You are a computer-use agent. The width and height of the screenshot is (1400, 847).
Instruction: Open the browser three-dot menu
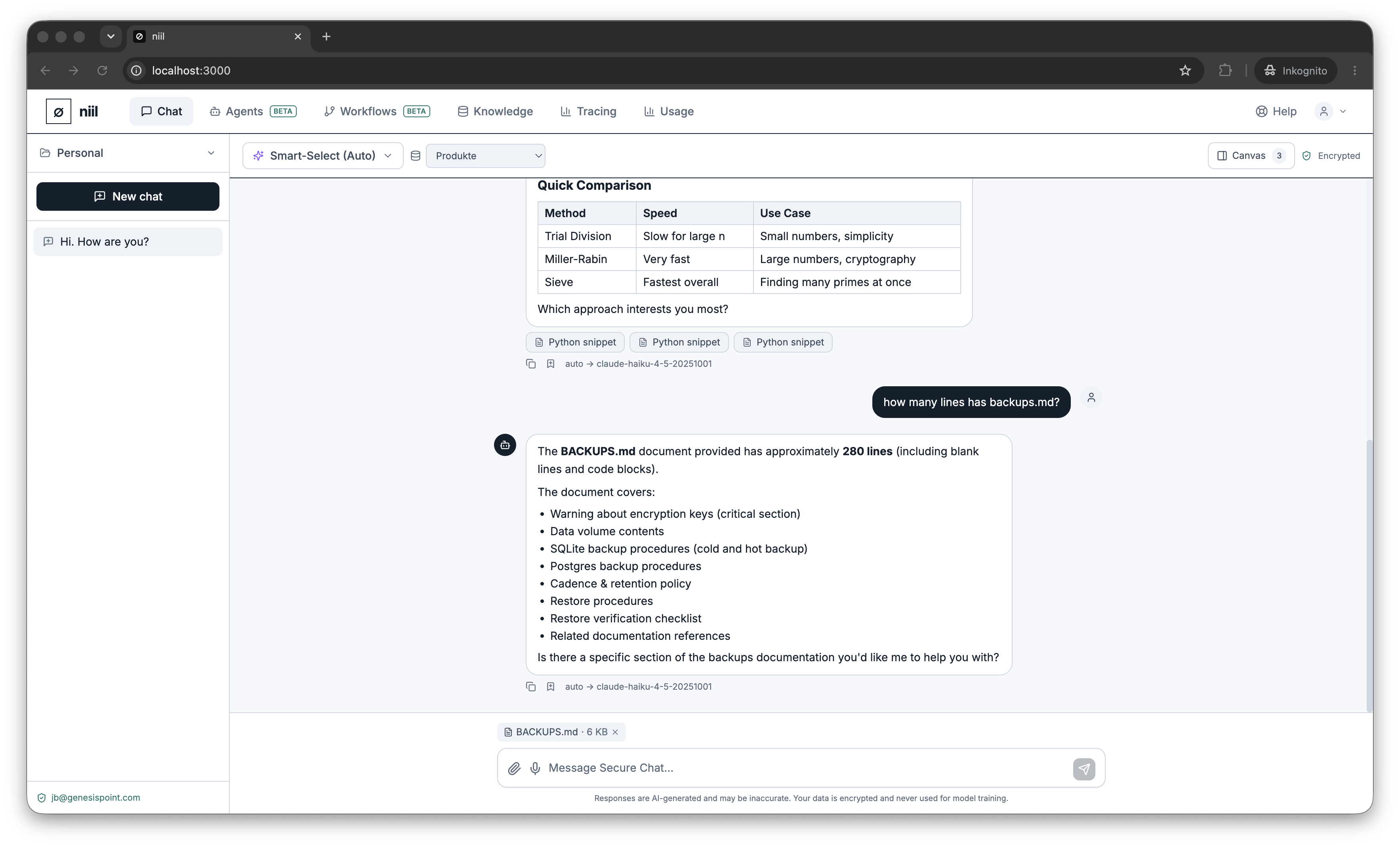pos(1354,71)
